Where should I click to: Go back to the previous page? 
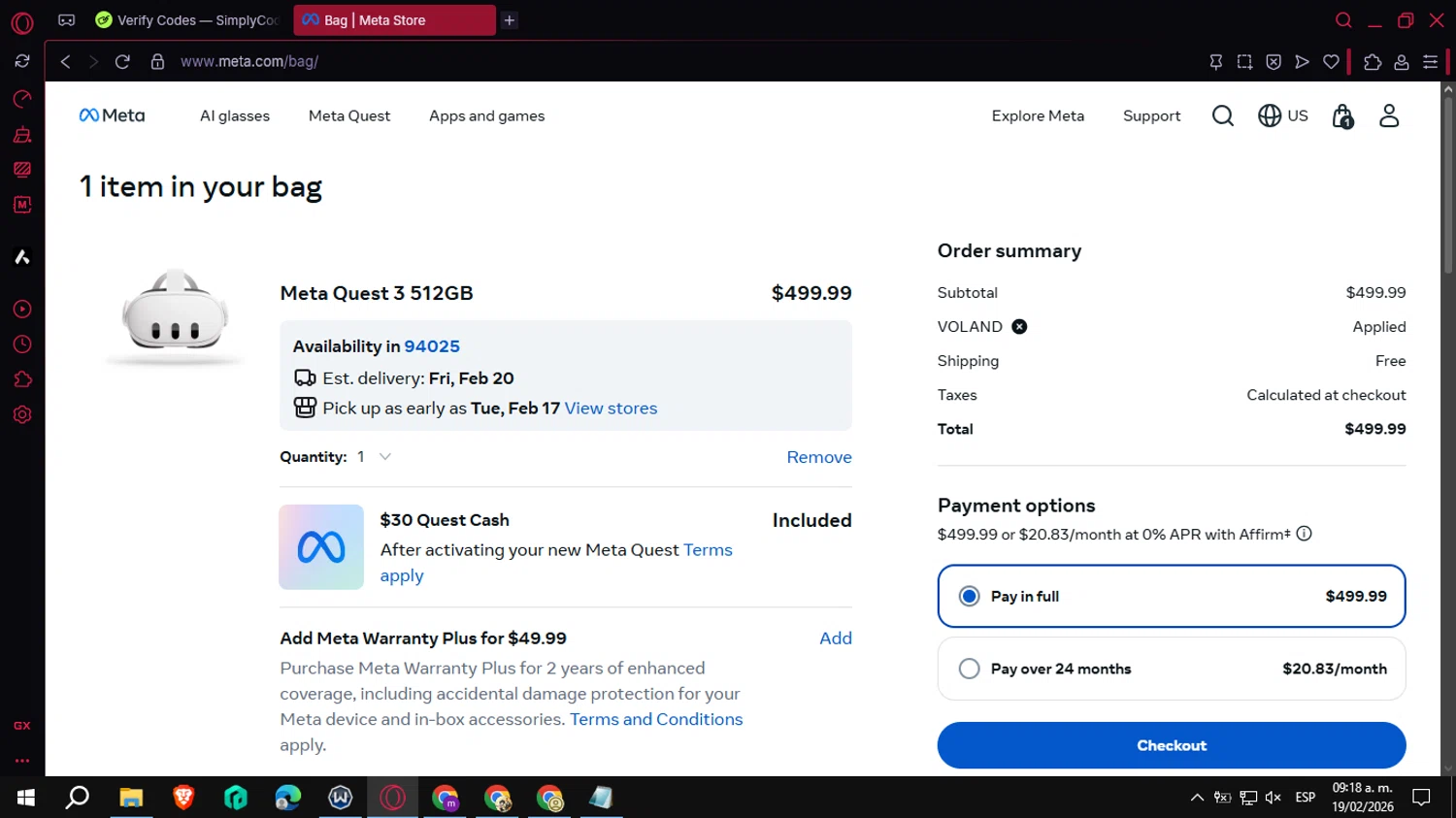(x=66, y=61)
